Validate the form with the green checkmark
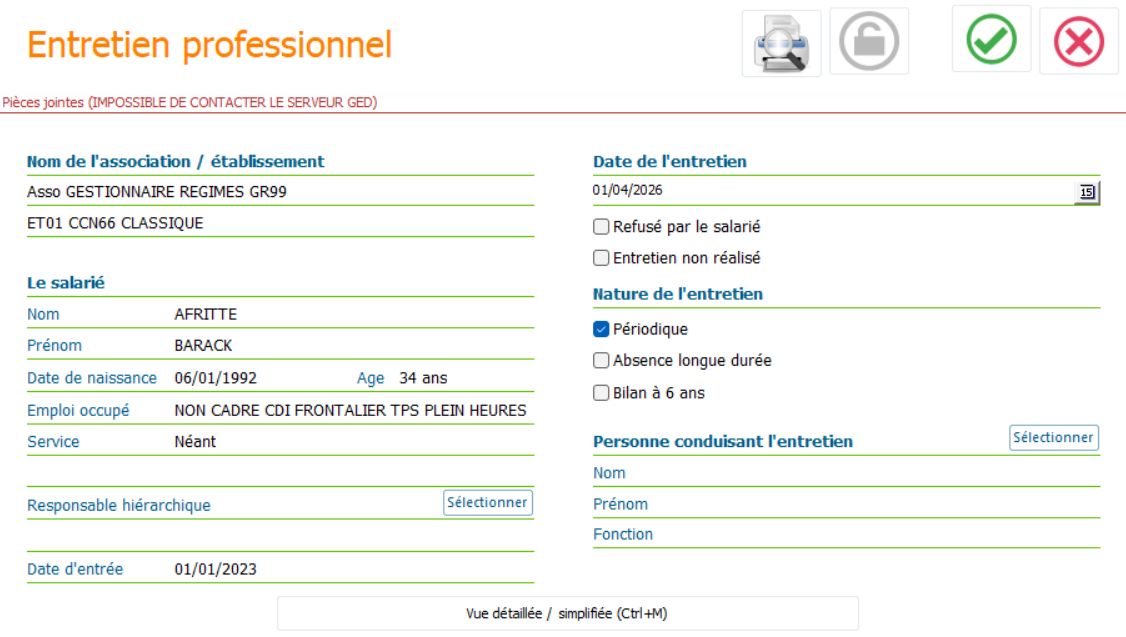The image size is (1126, 637). [x=991, y=39]
